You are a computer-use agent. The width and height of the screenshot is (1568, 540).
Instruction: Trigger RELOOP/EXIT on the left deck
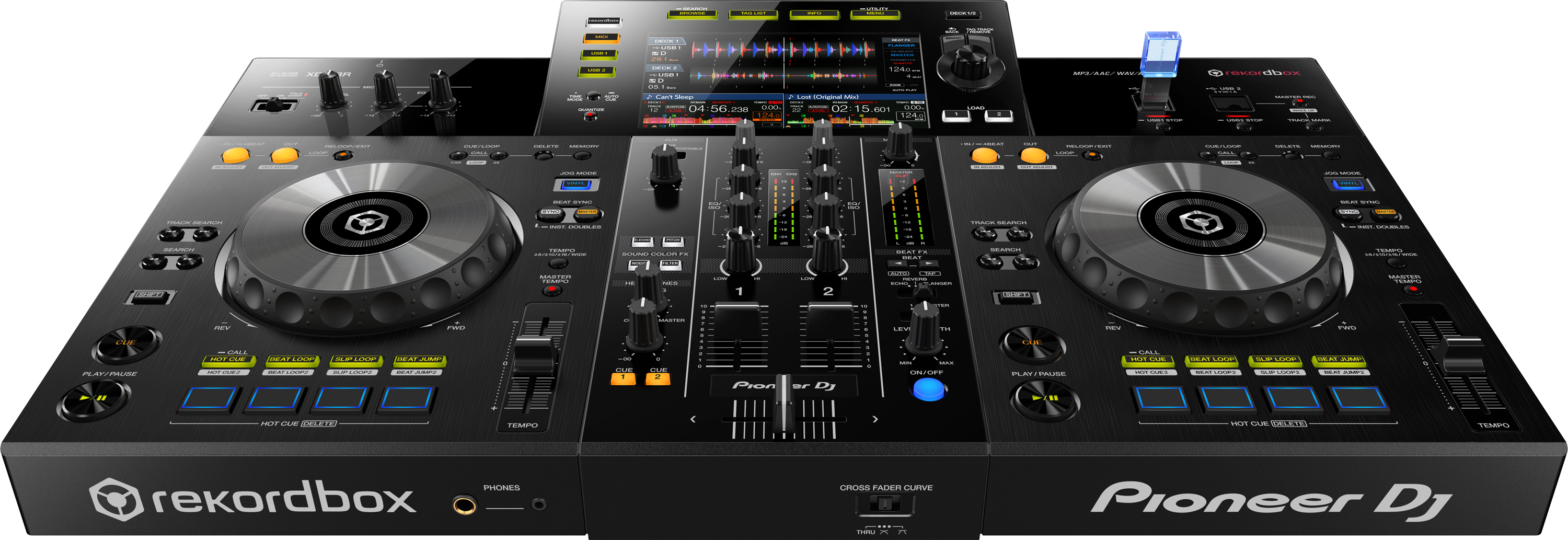click(343, 155)
